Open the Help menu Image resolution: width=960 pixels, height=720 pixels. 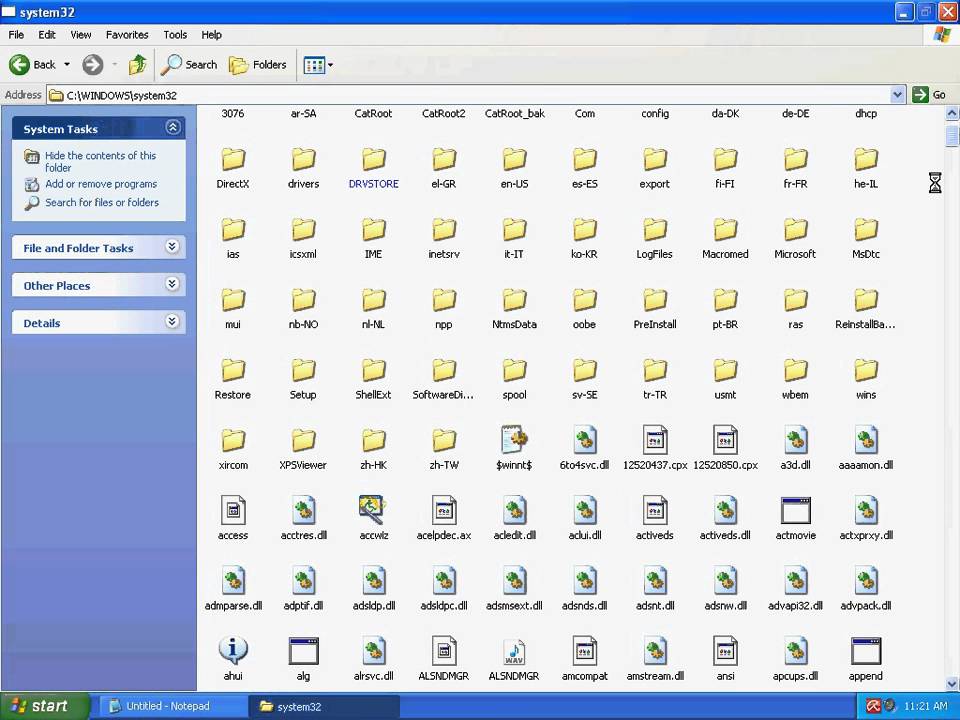(x=212, y=35)
